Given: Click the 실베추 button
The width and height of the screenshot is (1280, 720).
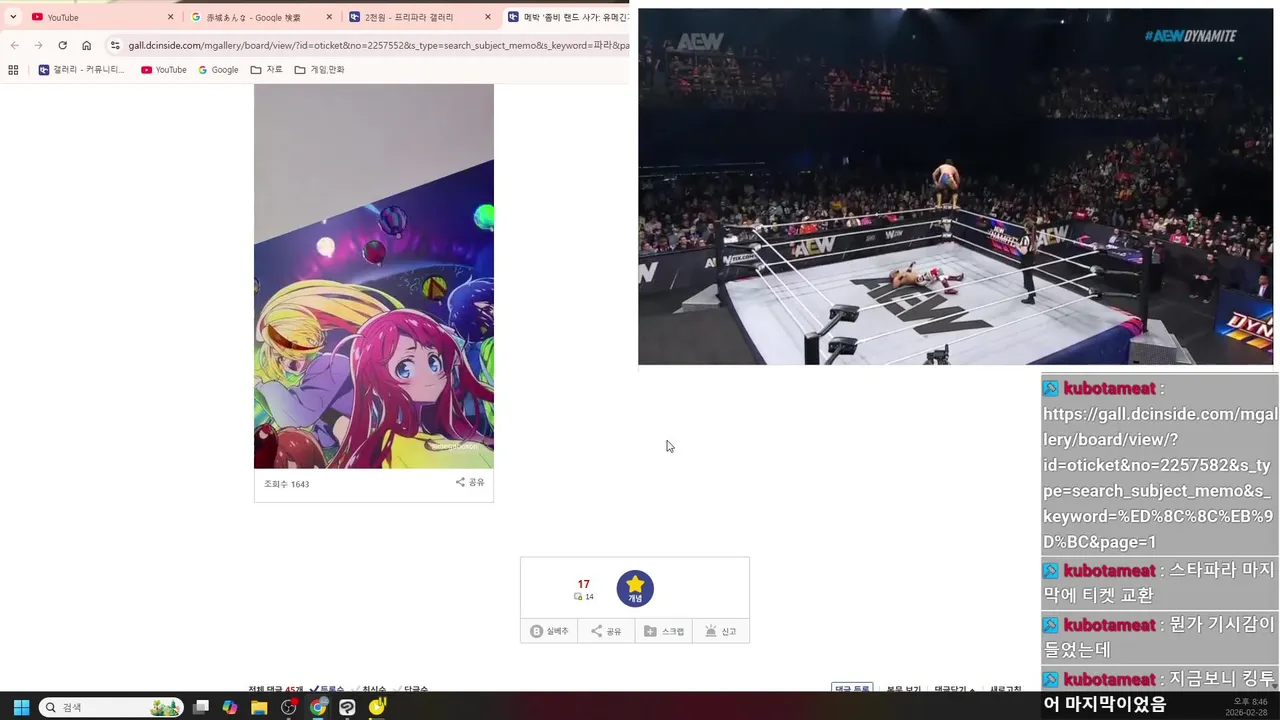Looking at the screenshot, I should pyautogui.click(x=549, y=631).
